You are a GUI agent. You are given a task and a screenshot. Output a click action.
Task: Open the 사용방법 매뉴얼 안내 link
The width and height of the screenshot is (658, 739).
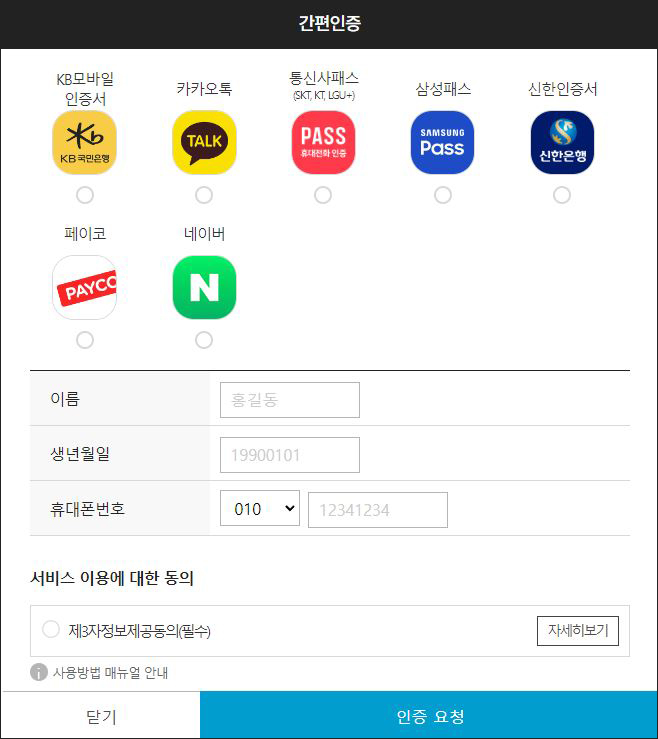click(x=110, y=673)
